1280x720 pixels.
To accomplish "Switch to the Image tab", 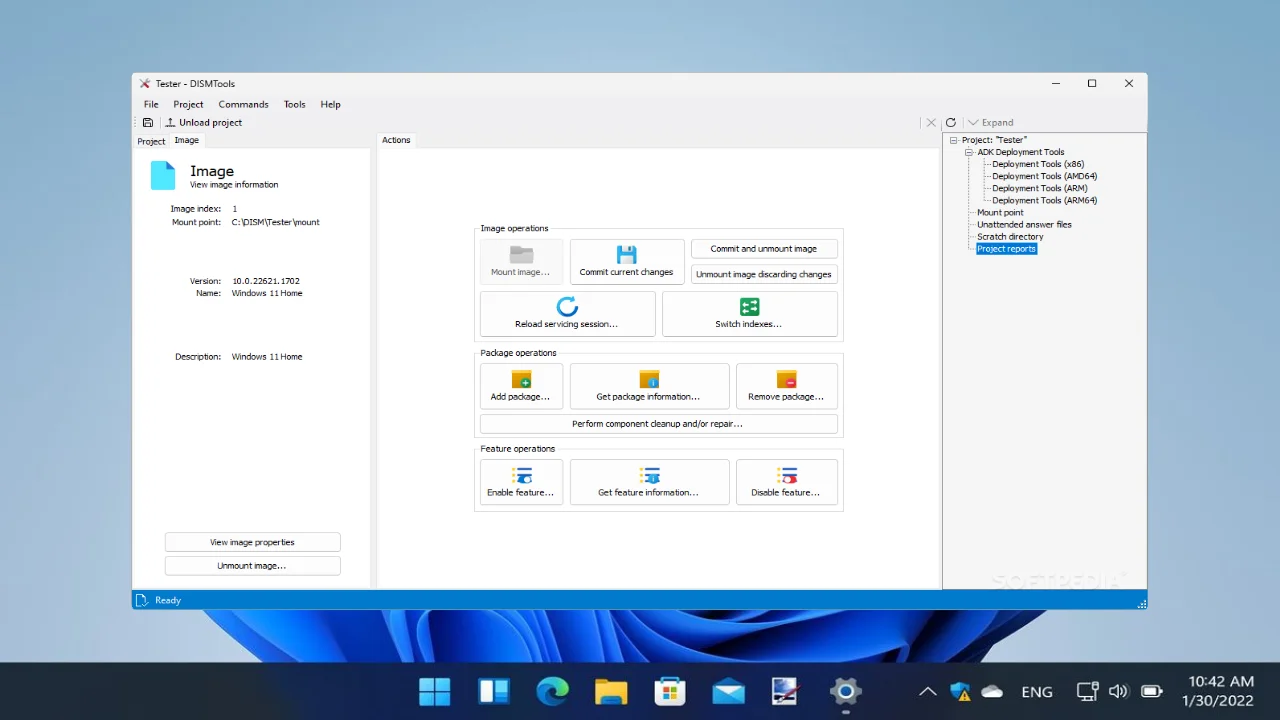I will (187, 140).
